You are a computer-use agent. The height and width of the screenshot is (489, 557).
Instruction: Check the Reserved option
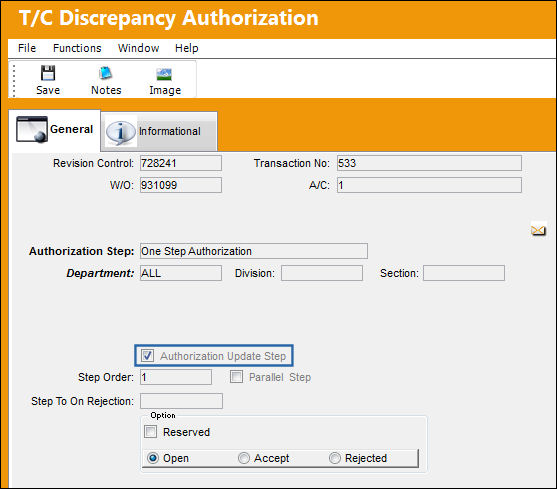150,432
